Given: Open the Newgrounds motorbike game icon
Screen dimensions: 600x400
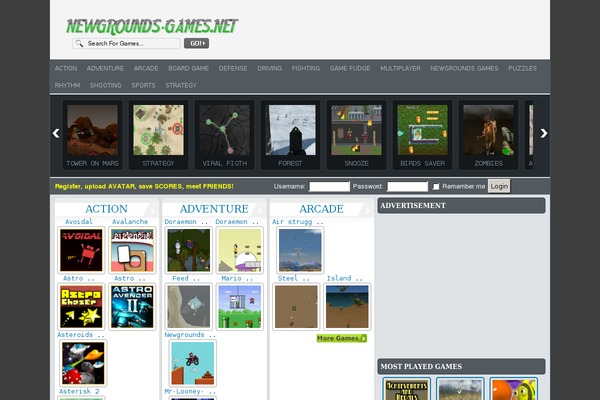Looking at the screenshot, I should click(x=192, y=363).
